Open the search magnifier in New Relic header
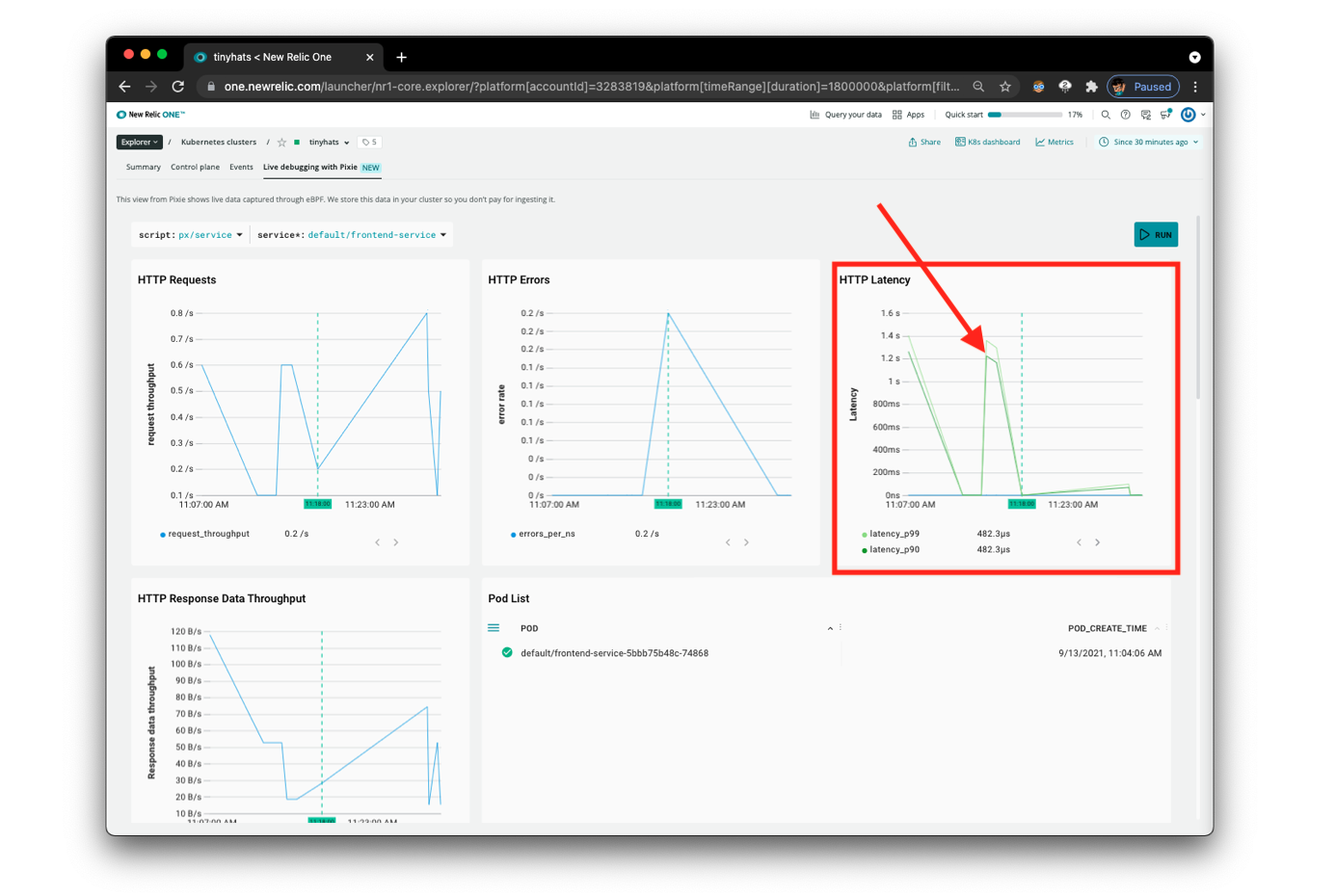This screenshot has height=896, width=1336. 1106,115
